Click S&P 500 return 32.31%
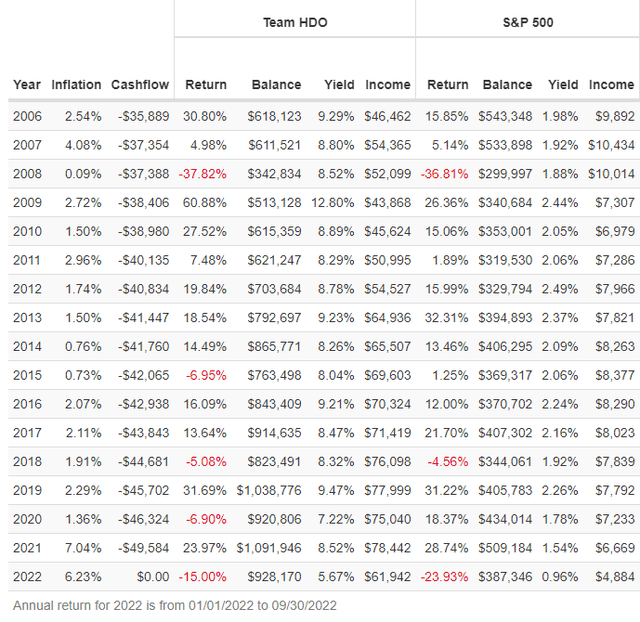 point(447,318)
